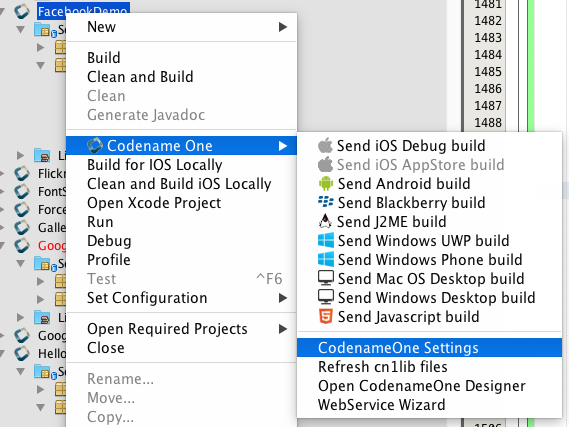Click line number 1484 in the gutter

[488, 54]
